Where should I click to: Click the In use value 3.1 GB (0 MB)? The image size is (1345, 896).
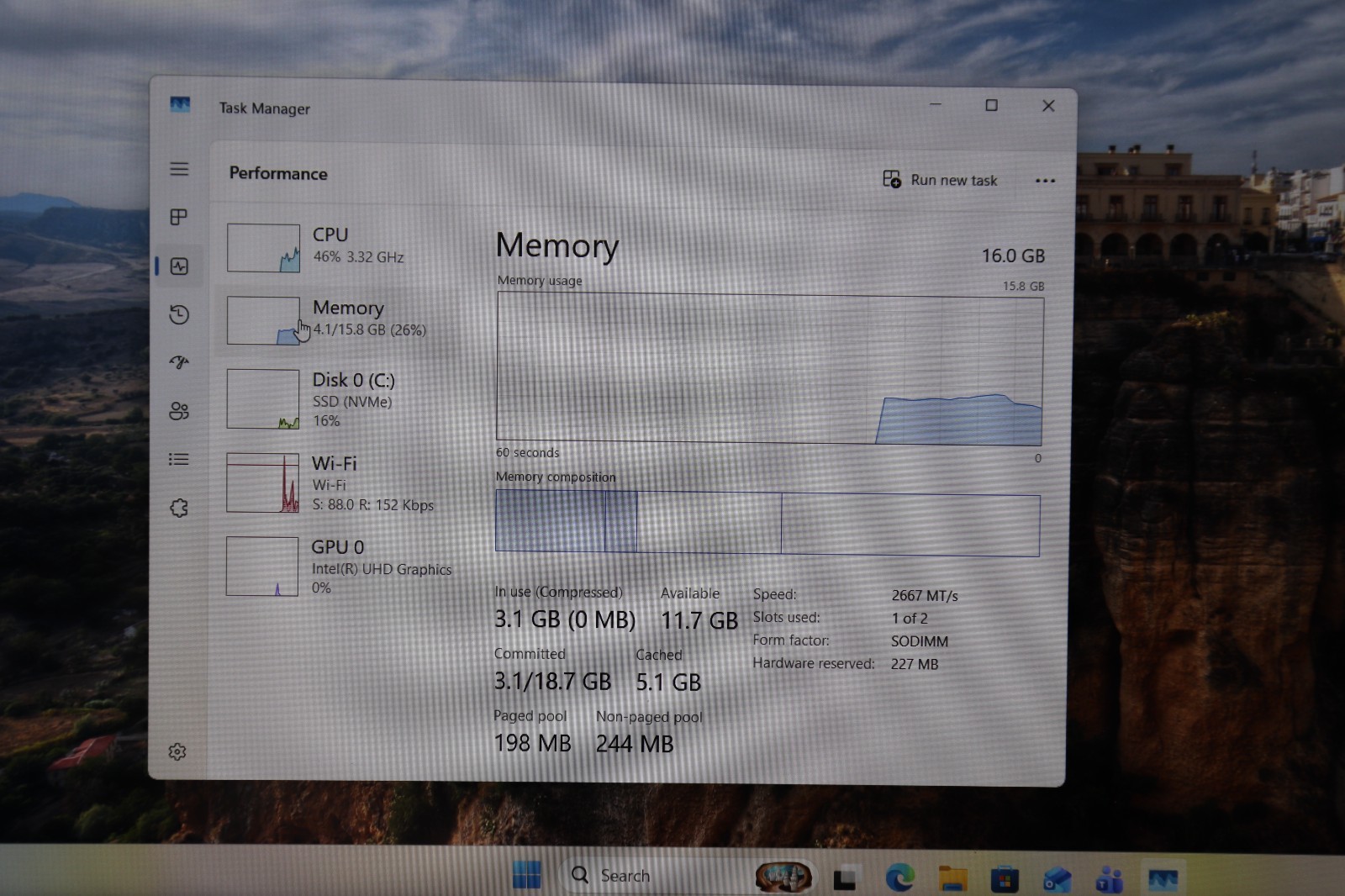(565, 619)
